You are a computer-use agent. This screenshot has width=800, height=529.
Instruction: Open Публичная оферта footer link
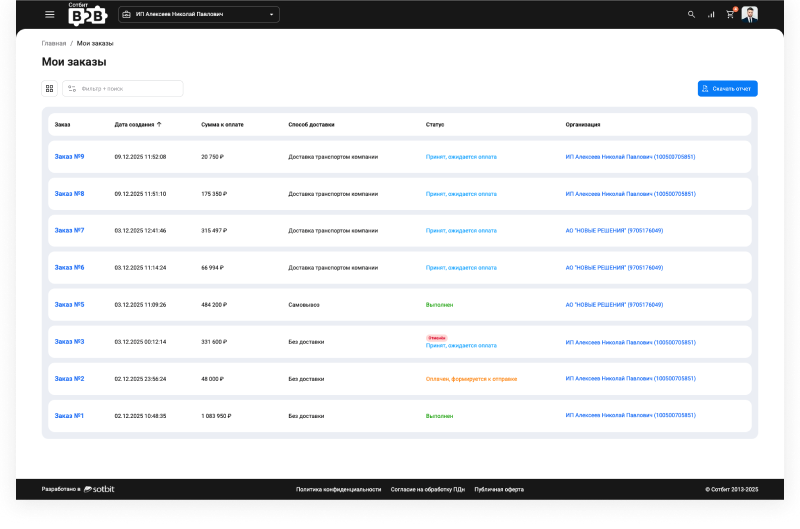[x=498, y=489]
